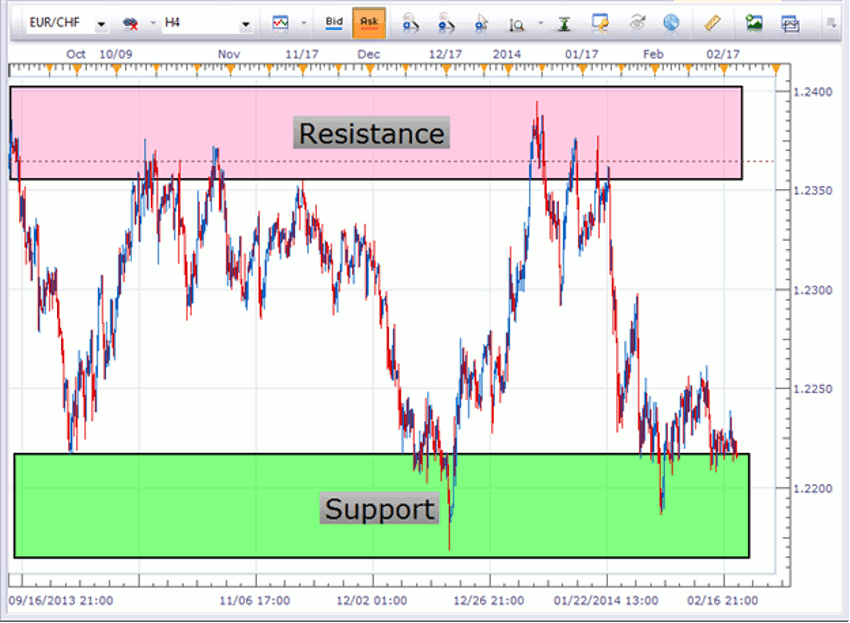Select the cursor pointer tool
Image resolution: width=850 pixels, height=623 pixels.
pyautogui.click(x=481, y=23)
